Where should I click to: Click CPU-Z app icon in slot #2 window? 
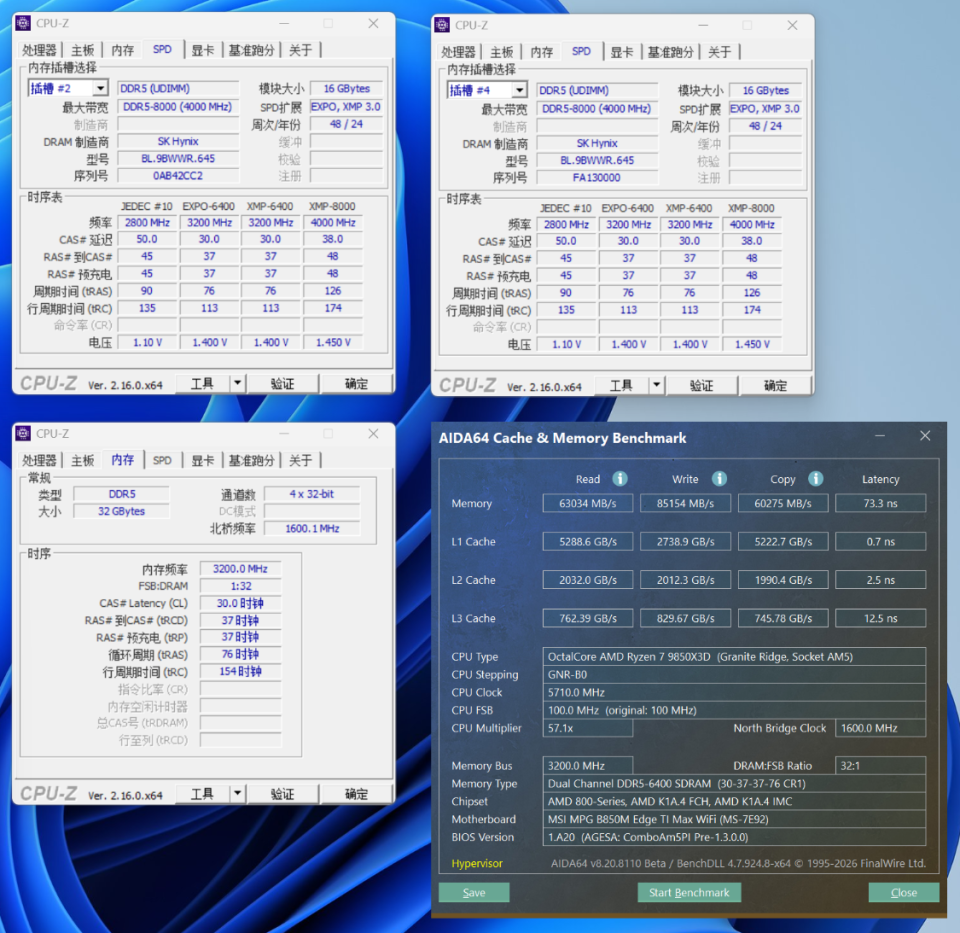click(x=23, y=23)
